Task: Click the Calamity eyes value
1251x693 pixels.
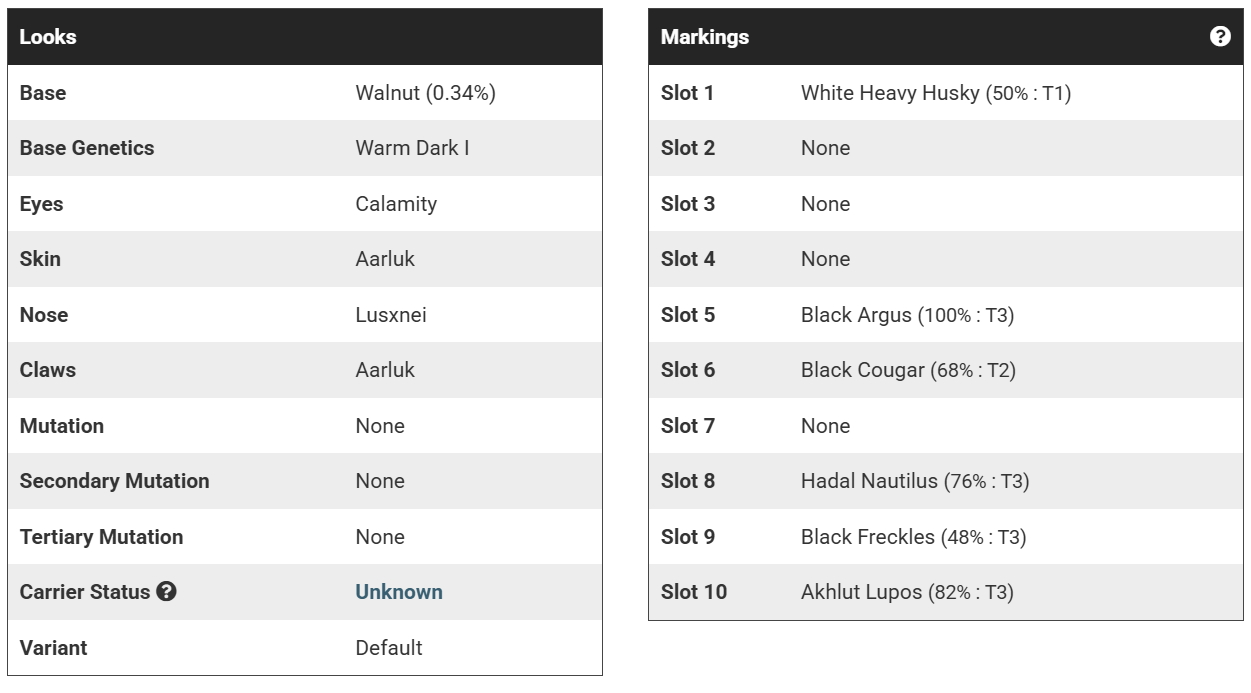Action: pos(396,204)
